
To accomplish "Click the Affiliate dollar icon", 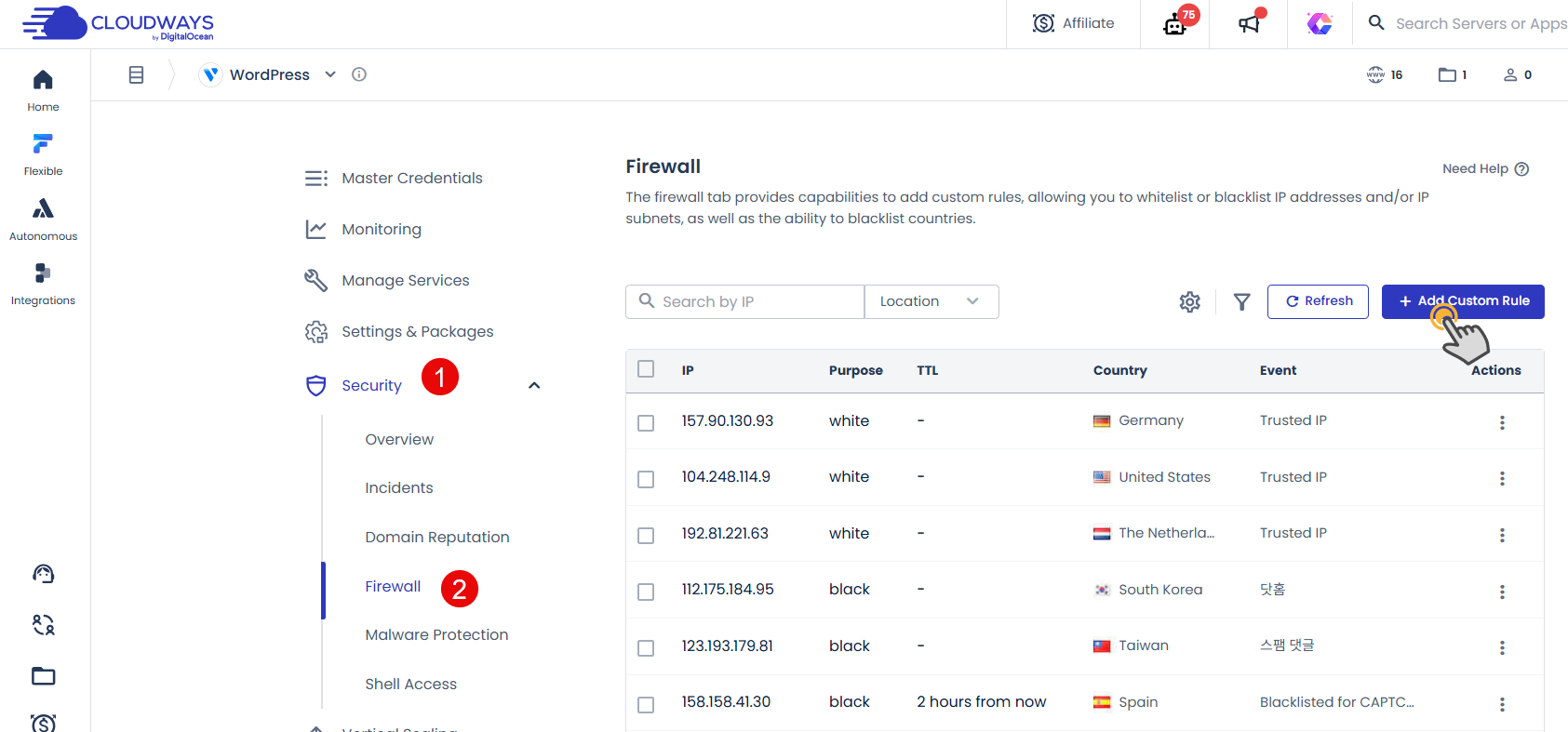I will [1043, 23].
